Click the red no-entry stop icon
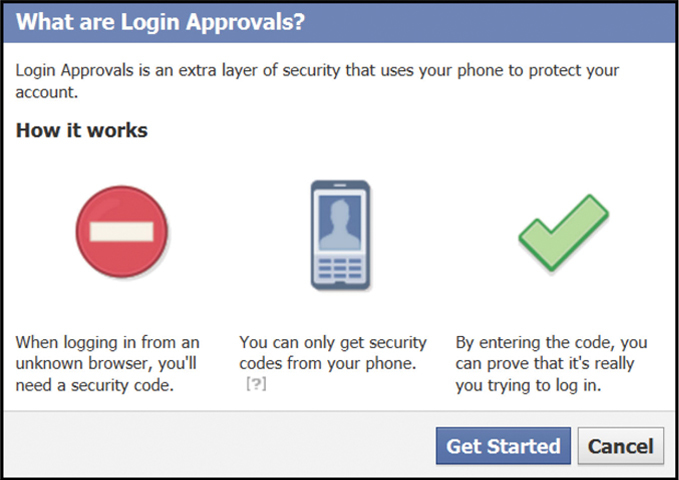This screenshot has width=679, height=480. (x=122, y=231)
